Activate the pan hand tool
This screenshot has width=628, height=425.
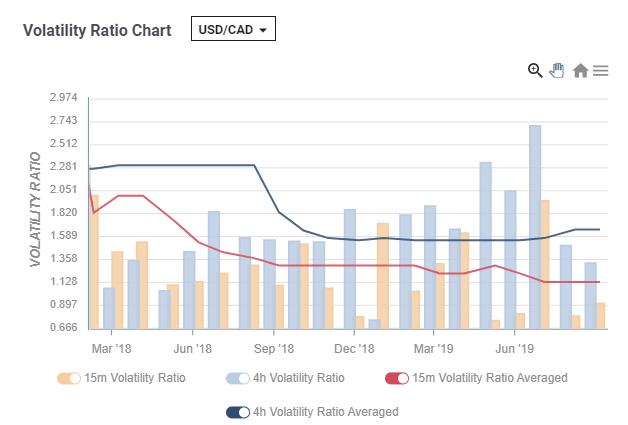(557, 70)
